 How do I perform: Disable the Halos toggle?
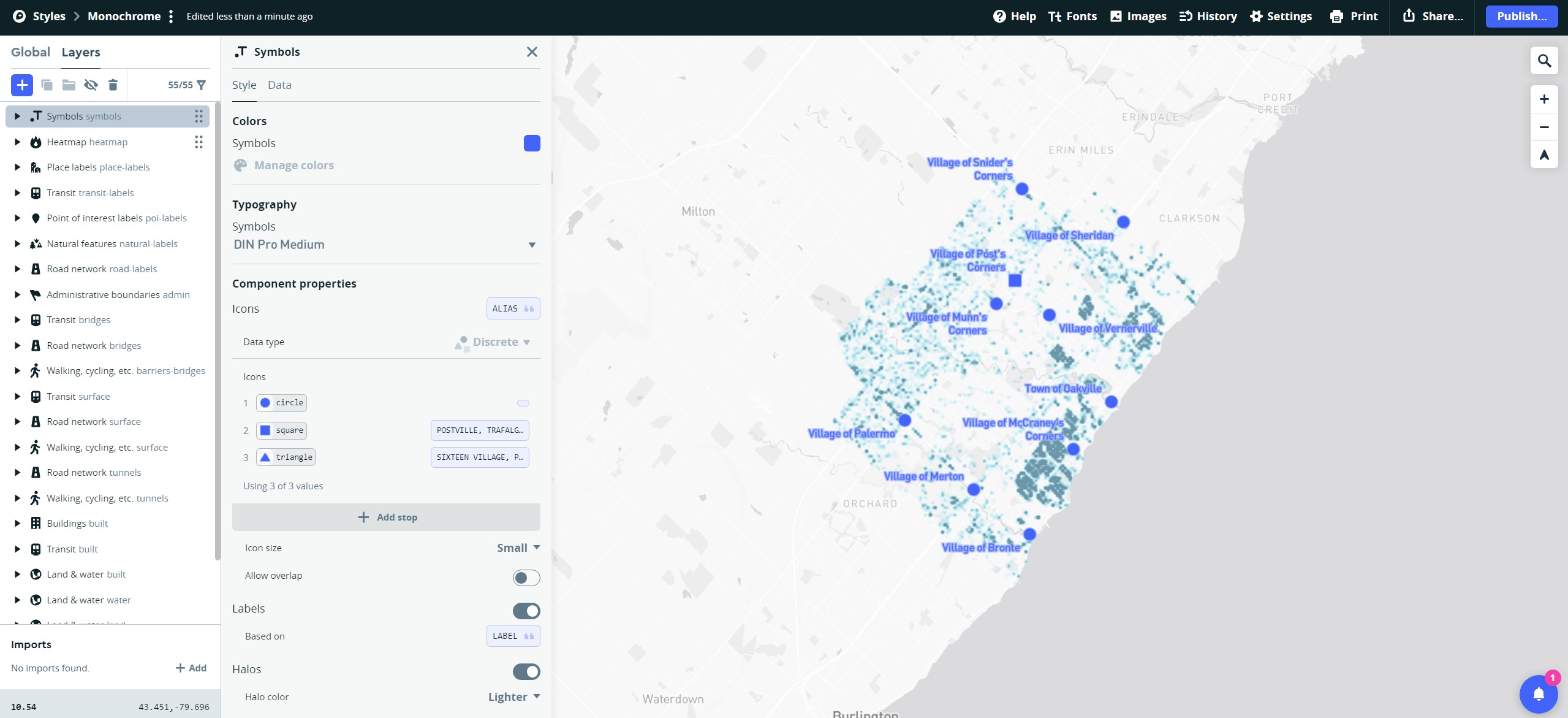[x=526, y=671]
